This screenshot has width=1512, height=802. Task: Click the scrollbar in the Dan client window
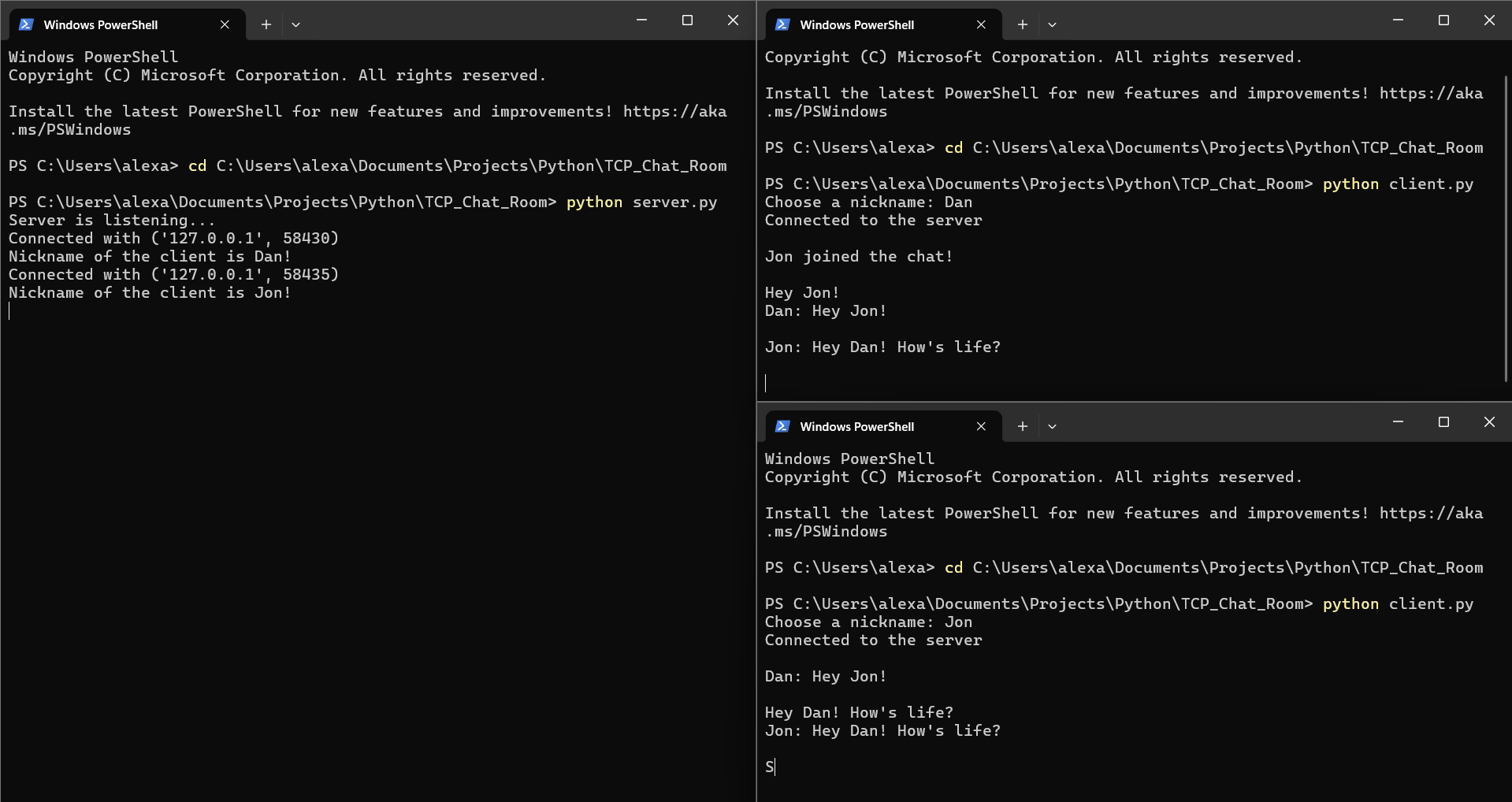pyautogui.click(x=1506, y=228)
